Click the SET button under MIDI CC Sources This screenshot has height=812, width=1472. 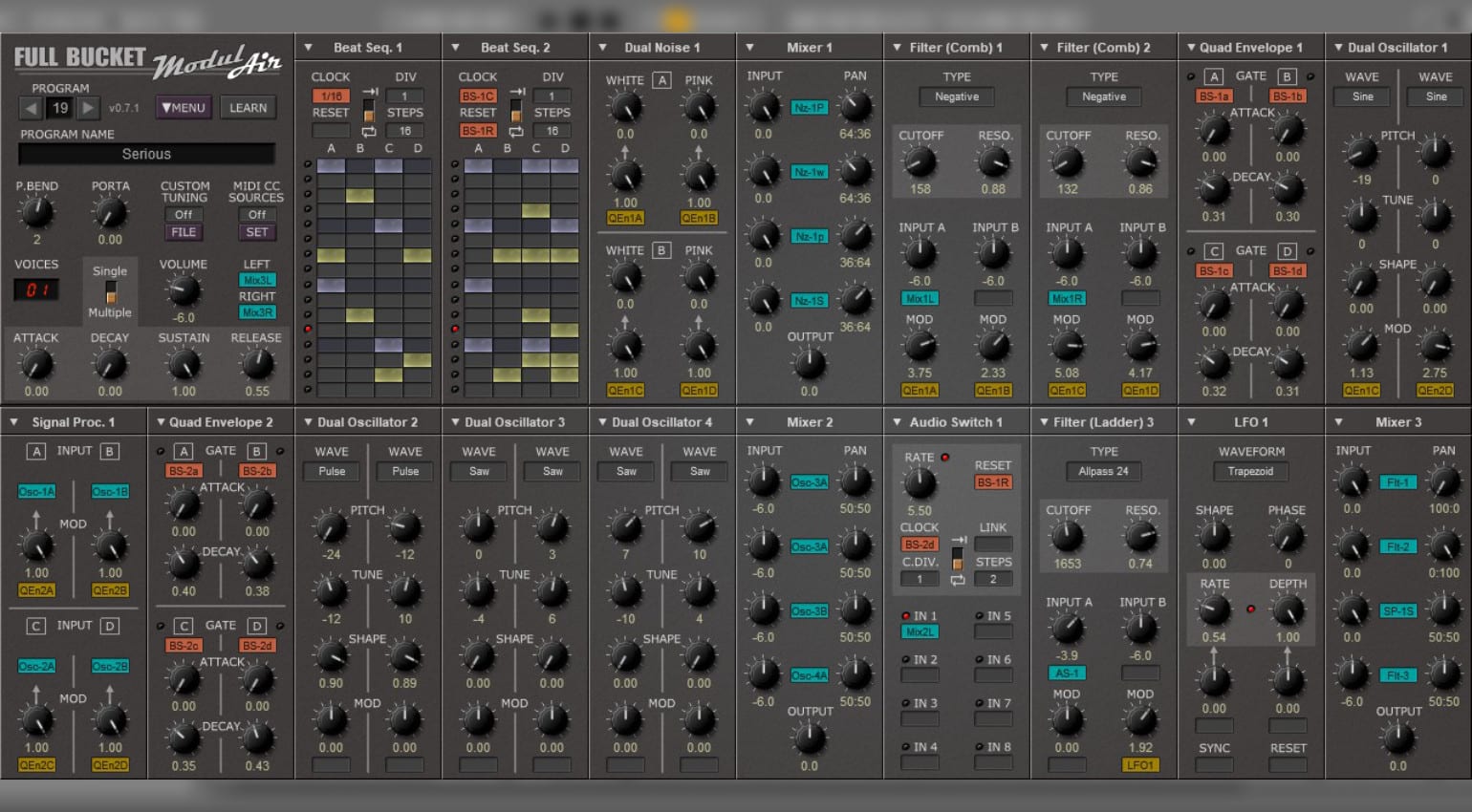click(257, 232)
